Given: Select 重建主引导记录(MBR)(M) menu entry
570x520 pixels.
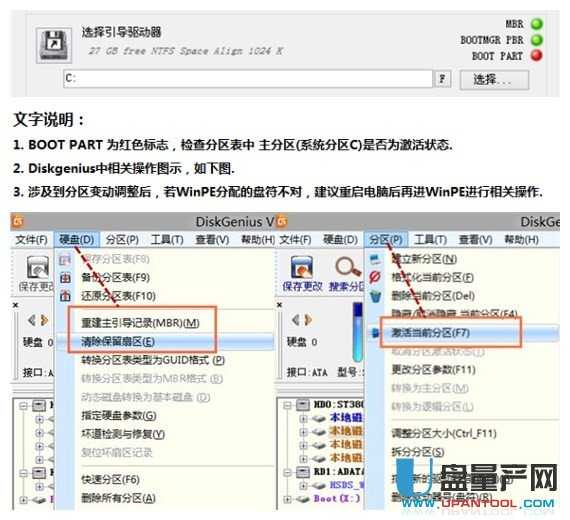Looking at the screenshot, I should 140,323.
